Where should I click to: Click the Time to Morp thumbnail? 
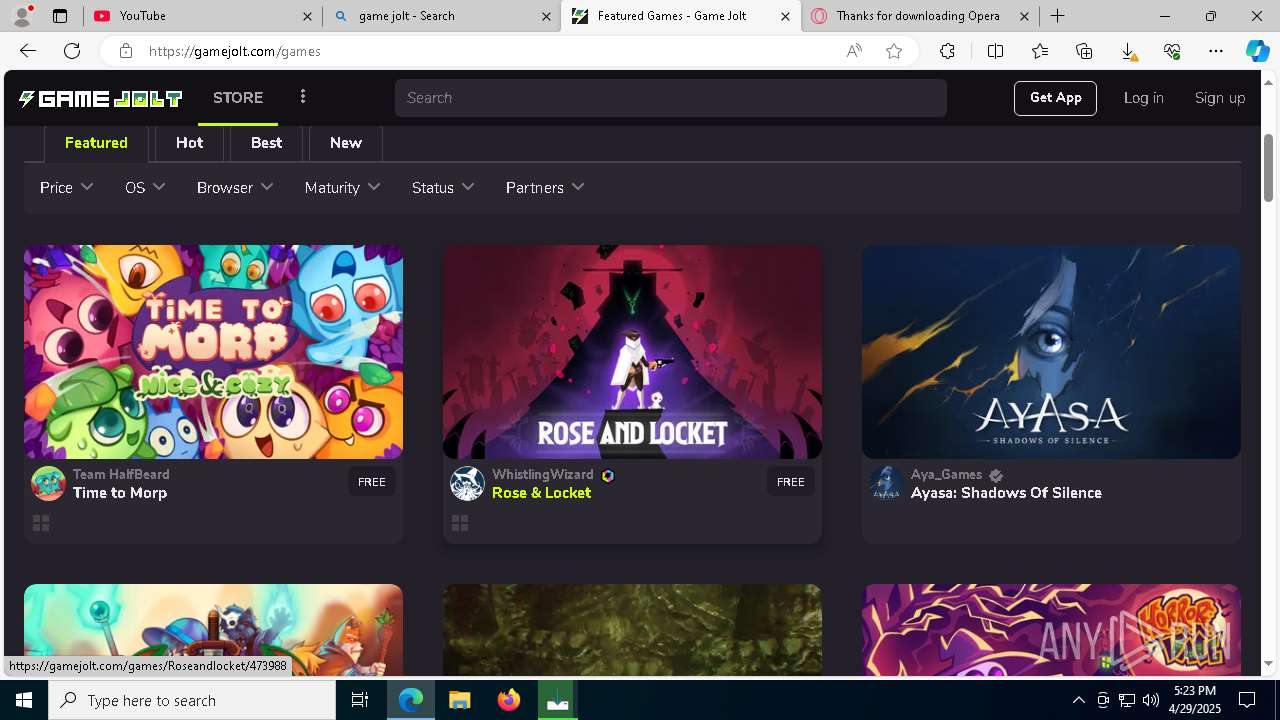point(213,352)
